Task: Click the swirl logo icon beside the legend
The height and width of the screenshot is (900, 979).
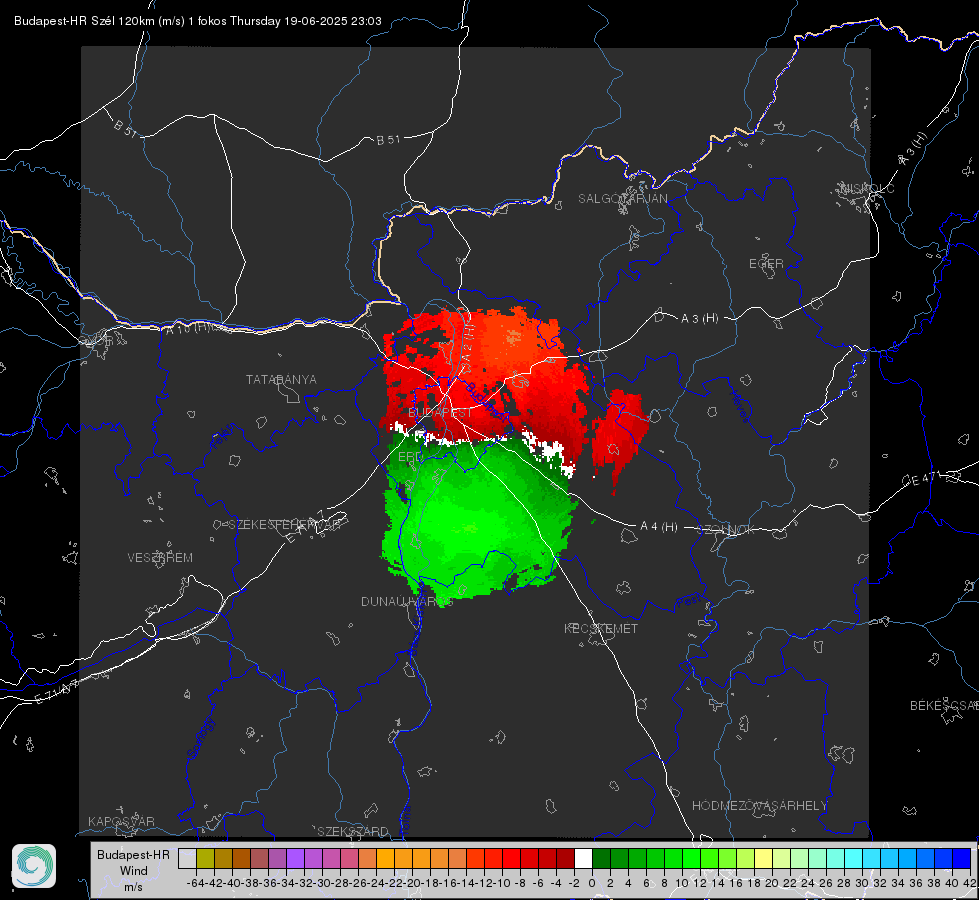Action: point(34,866)
